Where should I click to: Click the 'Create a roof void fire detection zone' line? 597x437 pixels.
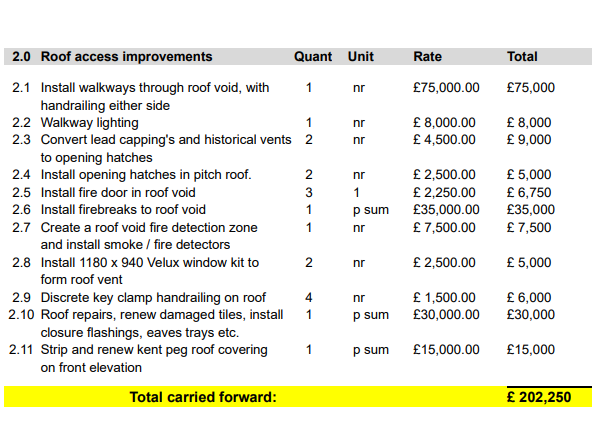(x=149, y=228)
